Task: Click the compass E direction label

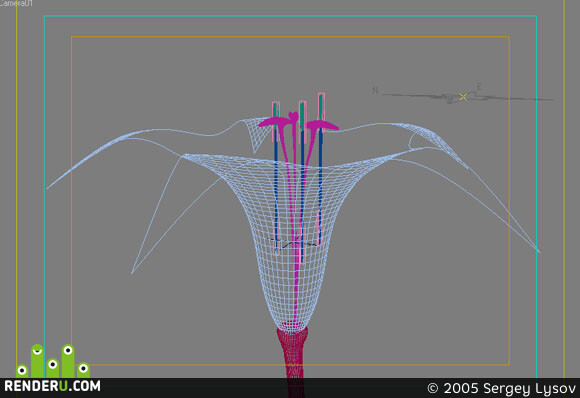Action: click(x=479, y=87)
